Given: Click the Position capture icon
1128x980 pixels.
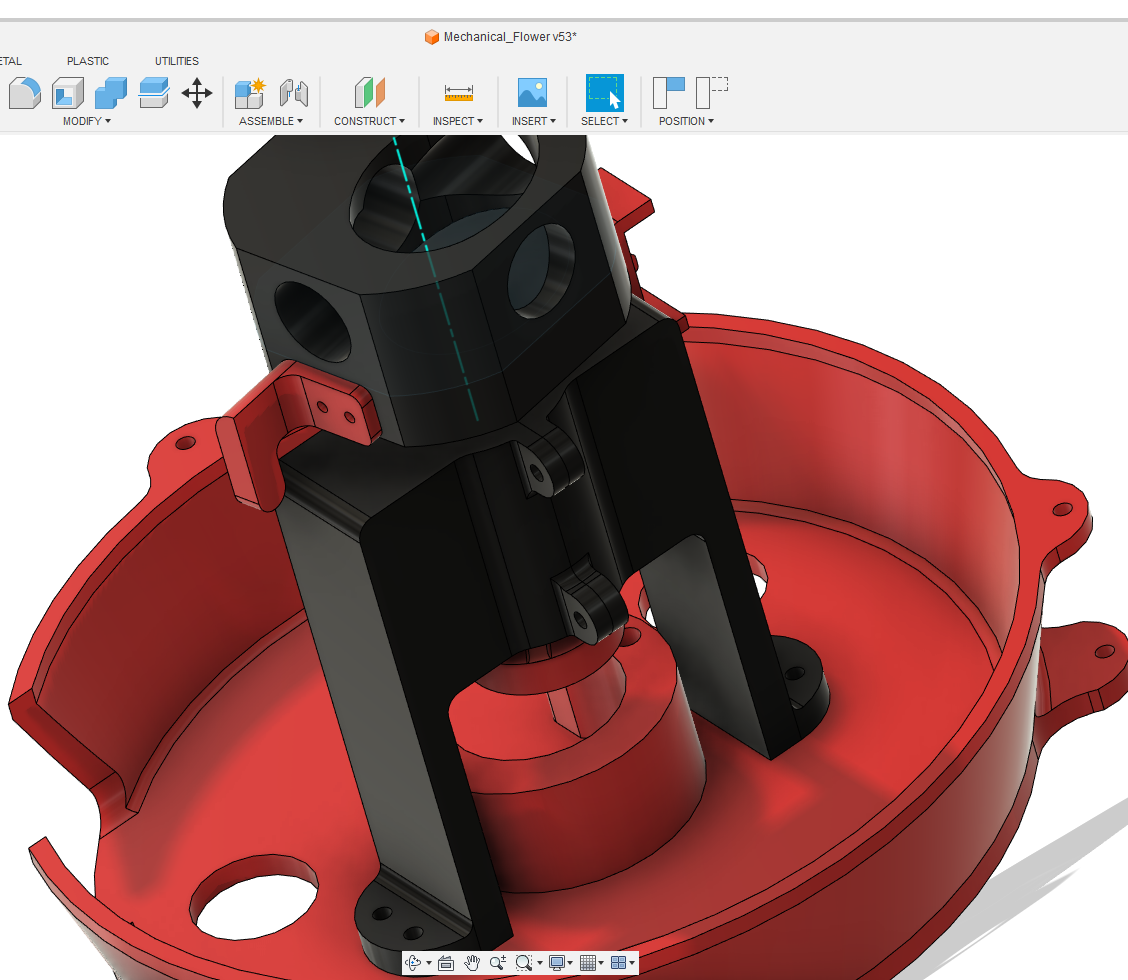Looking at the screenshot, I should [x=668, y=93].
